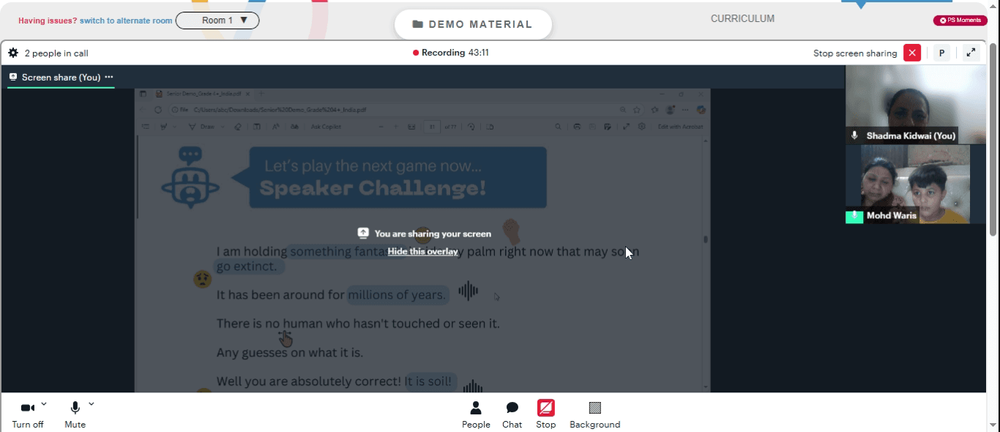Click the shared PDF's vertical scrollbar thumb
This screenshot has width=1000, height=432.
click(705, 239)
